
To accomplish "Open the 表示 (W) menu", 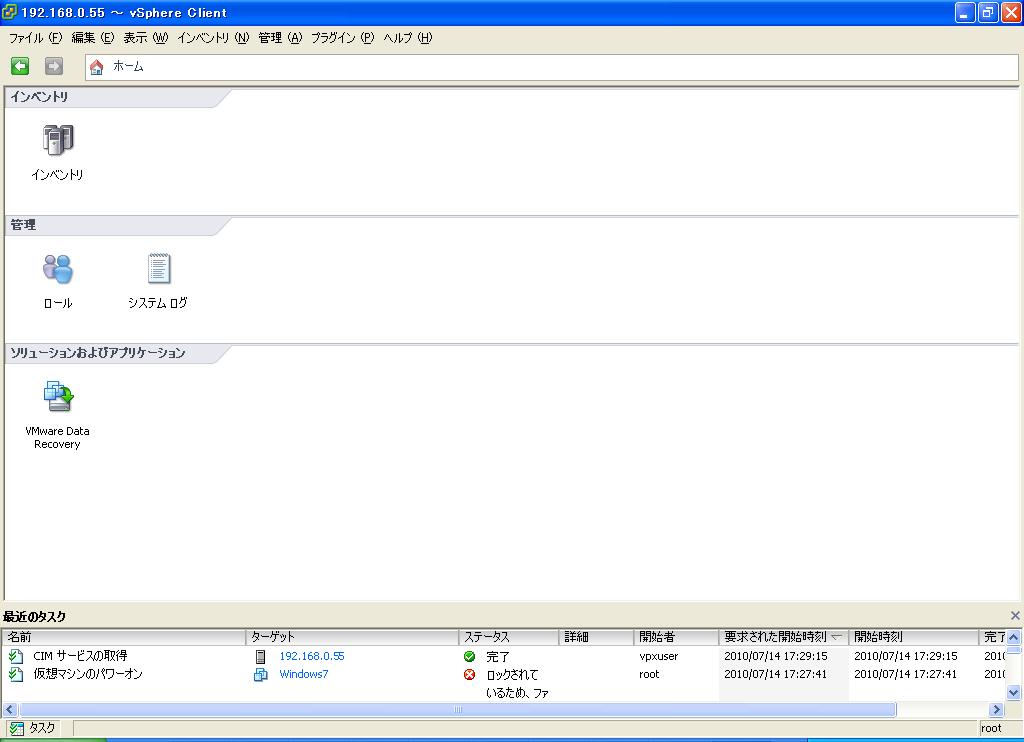I will click(146, 38).
